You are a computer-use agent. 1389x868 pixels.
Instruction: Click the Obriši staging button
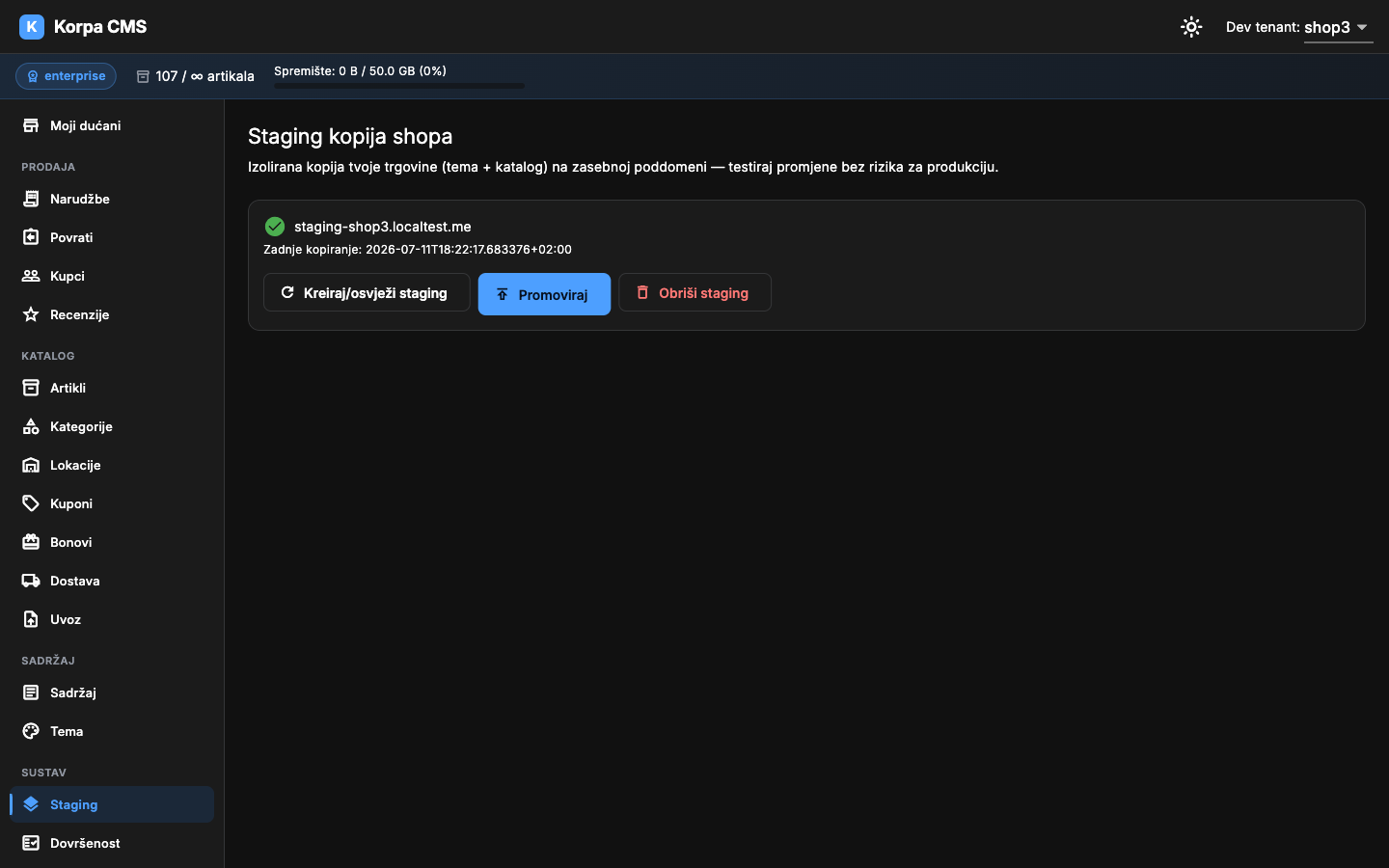pyautogui.click(x=694, y=292)
